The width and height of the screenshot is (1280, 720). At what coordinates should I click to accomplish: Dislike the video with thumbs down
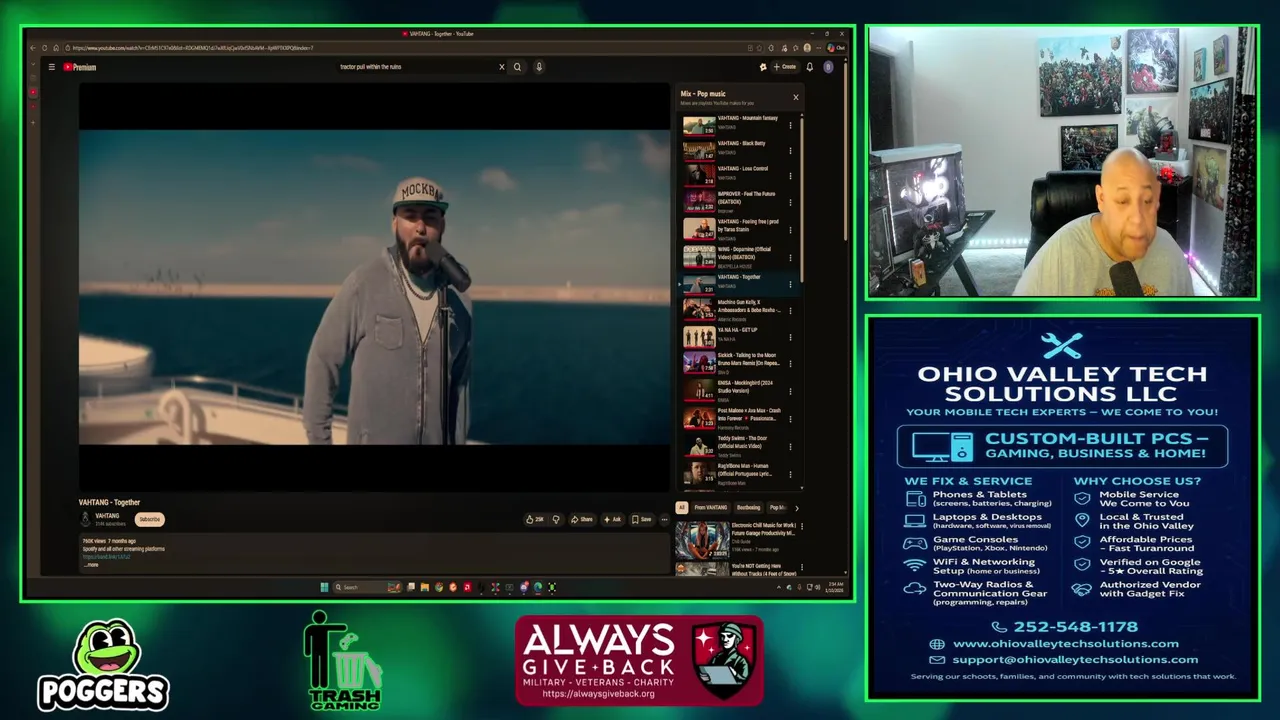(x=556, y=519)
